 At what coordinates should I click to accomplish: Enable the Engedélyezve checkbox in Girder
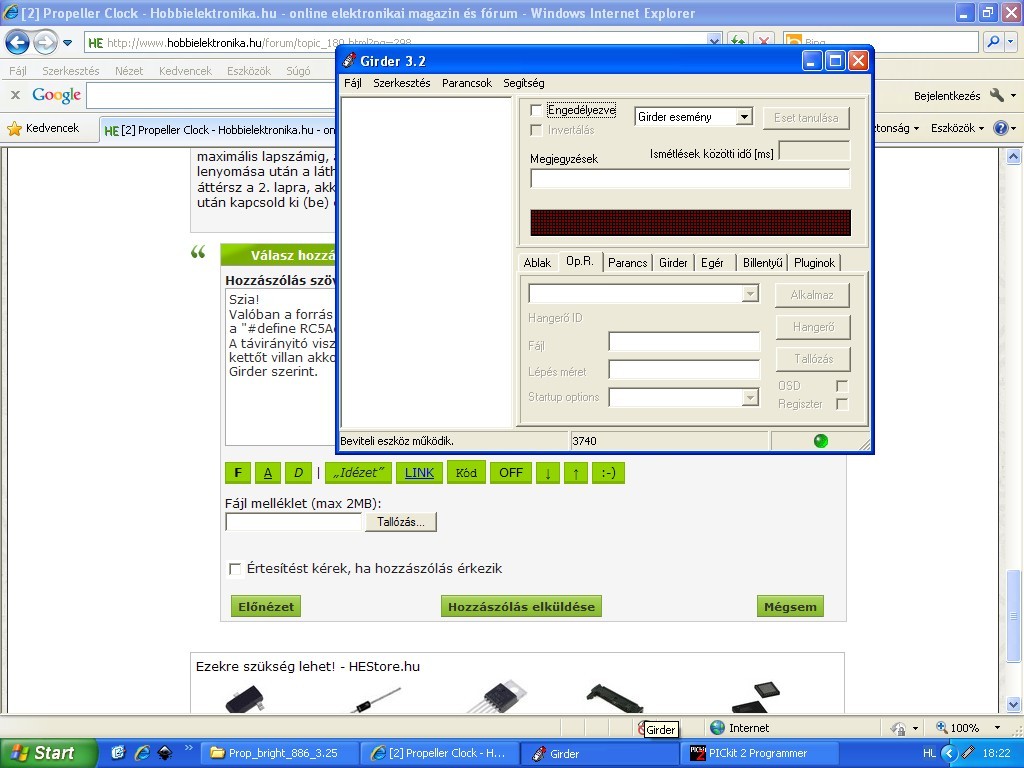tap(536, 110)
